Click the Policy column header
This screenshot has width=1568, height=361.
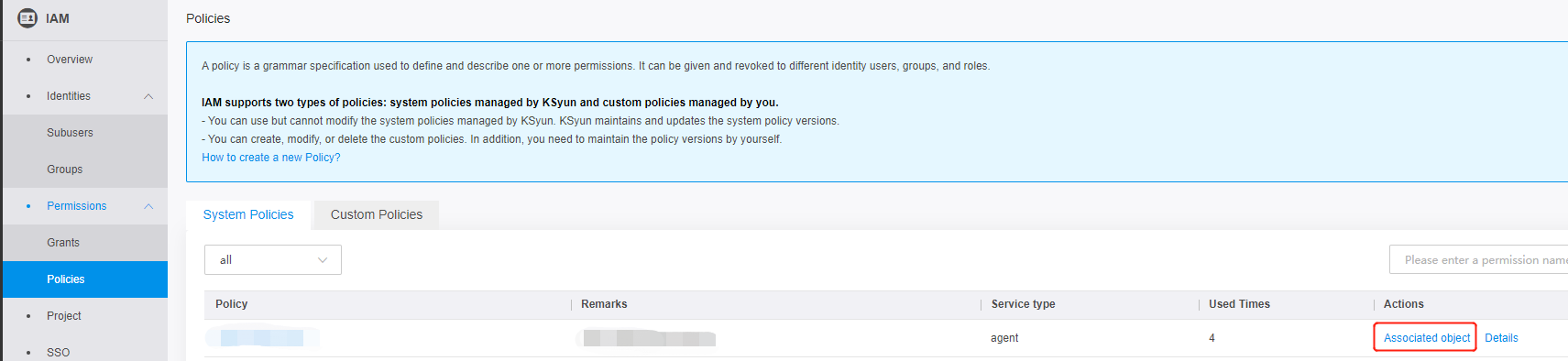[x=232, y=304]
